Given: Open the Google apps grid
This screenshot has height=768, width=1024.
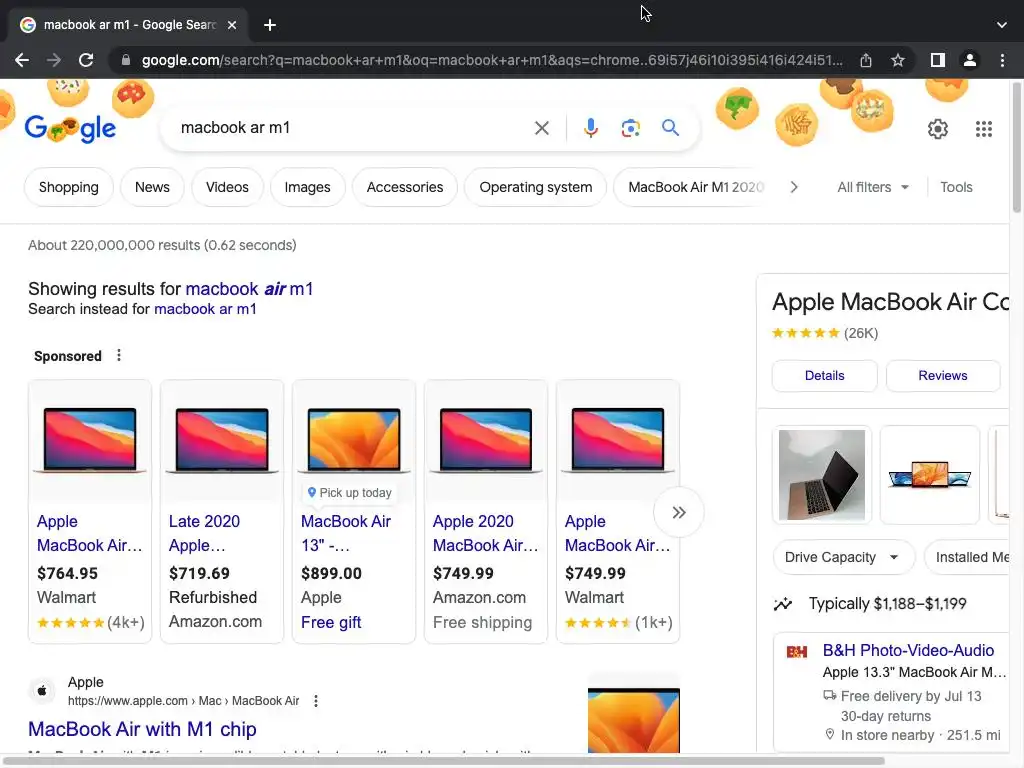Looking at the screenshot, I should tap(984, 129).
